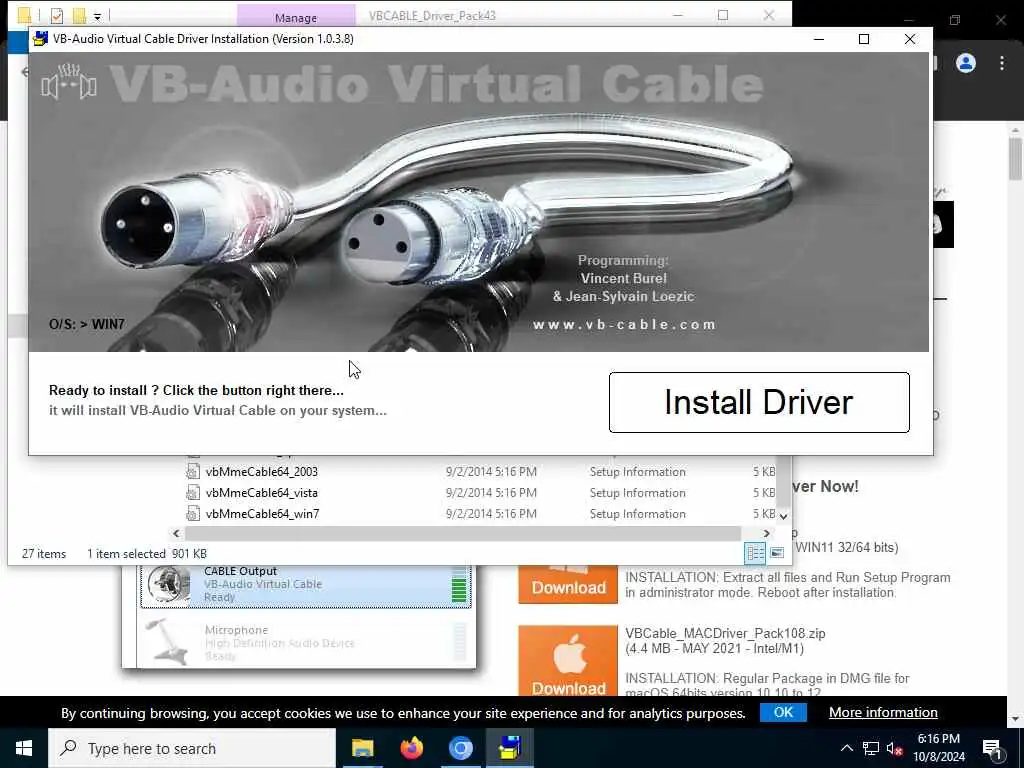
Task: Check the taskbar clock and date
Action: [x=938, y=748]
